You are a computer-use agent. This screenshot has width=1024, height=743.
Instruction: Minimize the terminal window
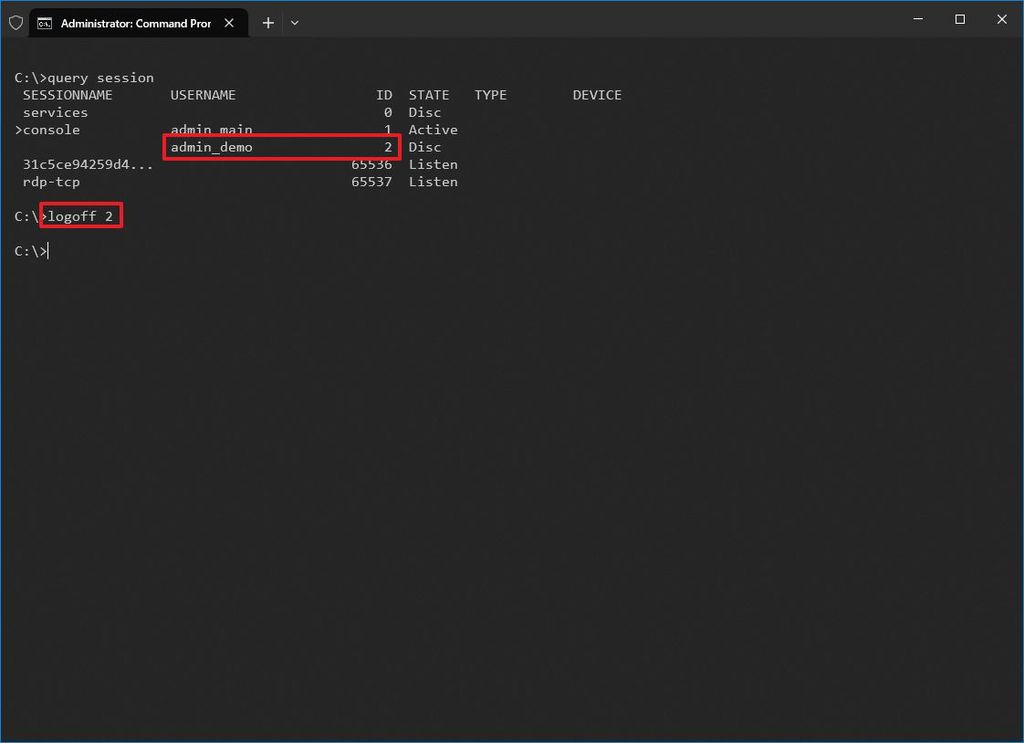[917, 19]
